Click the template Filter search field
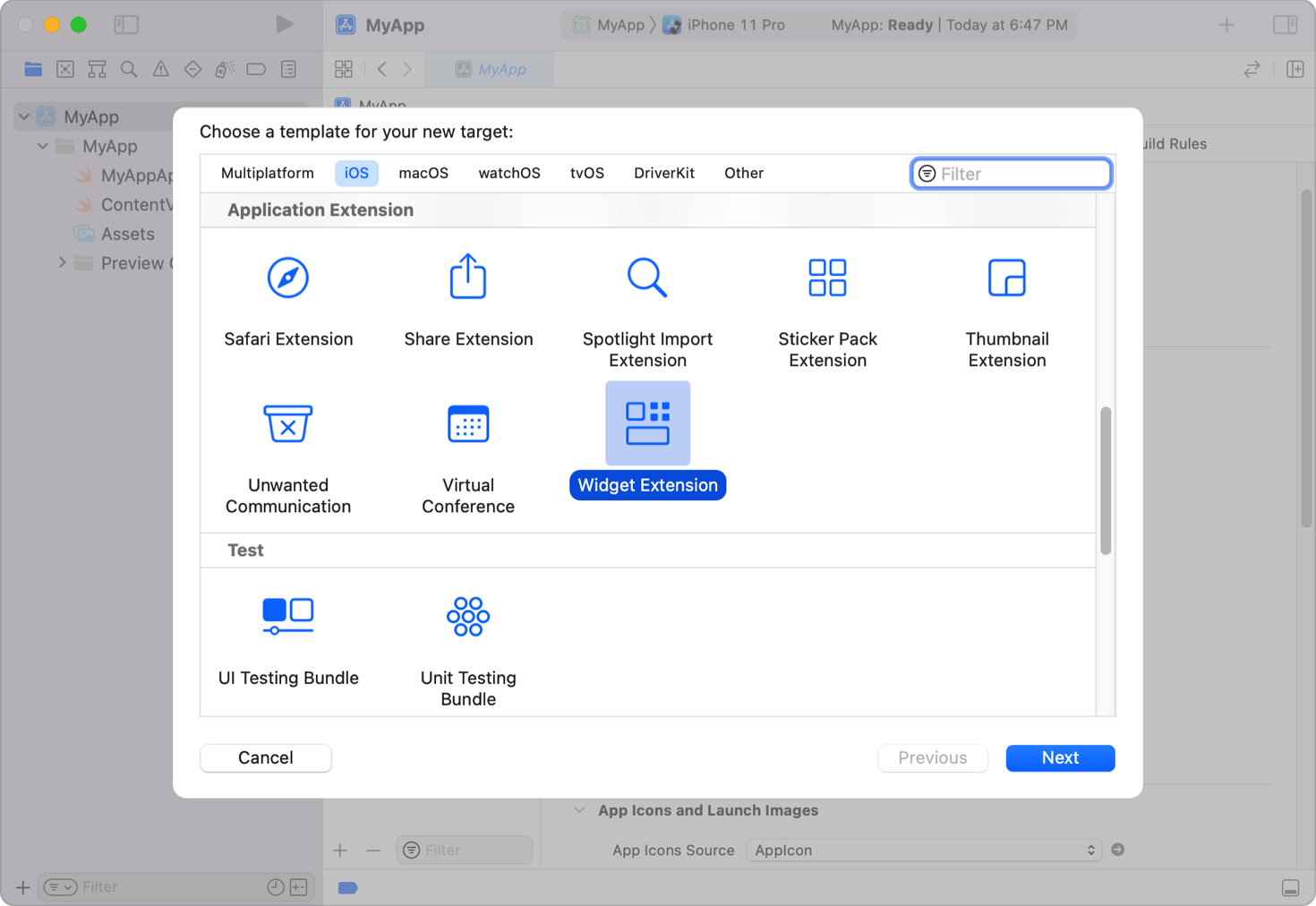This screenshot has height=906, width=1316. 1012,174
